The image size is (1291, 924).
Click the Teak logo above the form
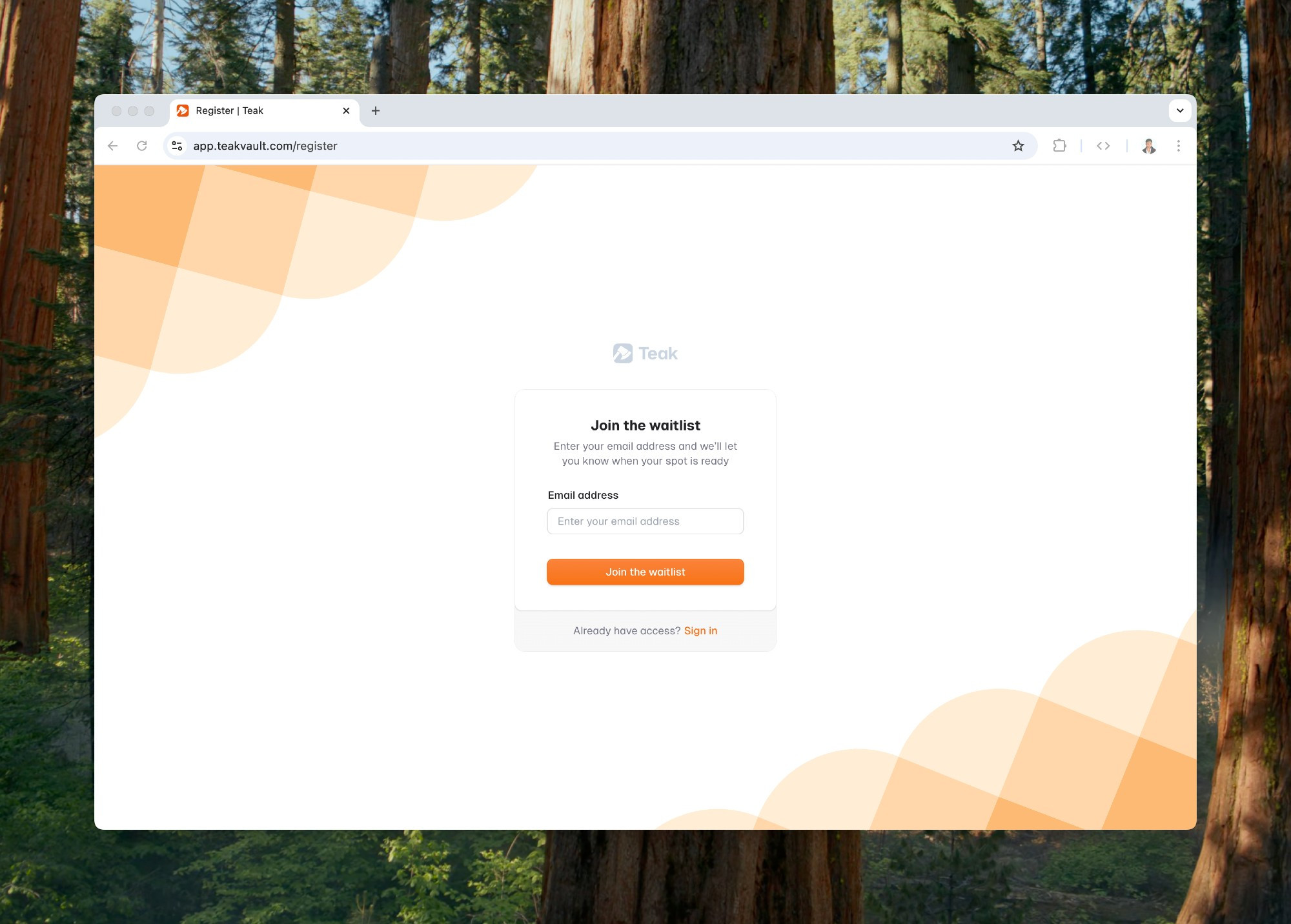click(x=645, y=353)
